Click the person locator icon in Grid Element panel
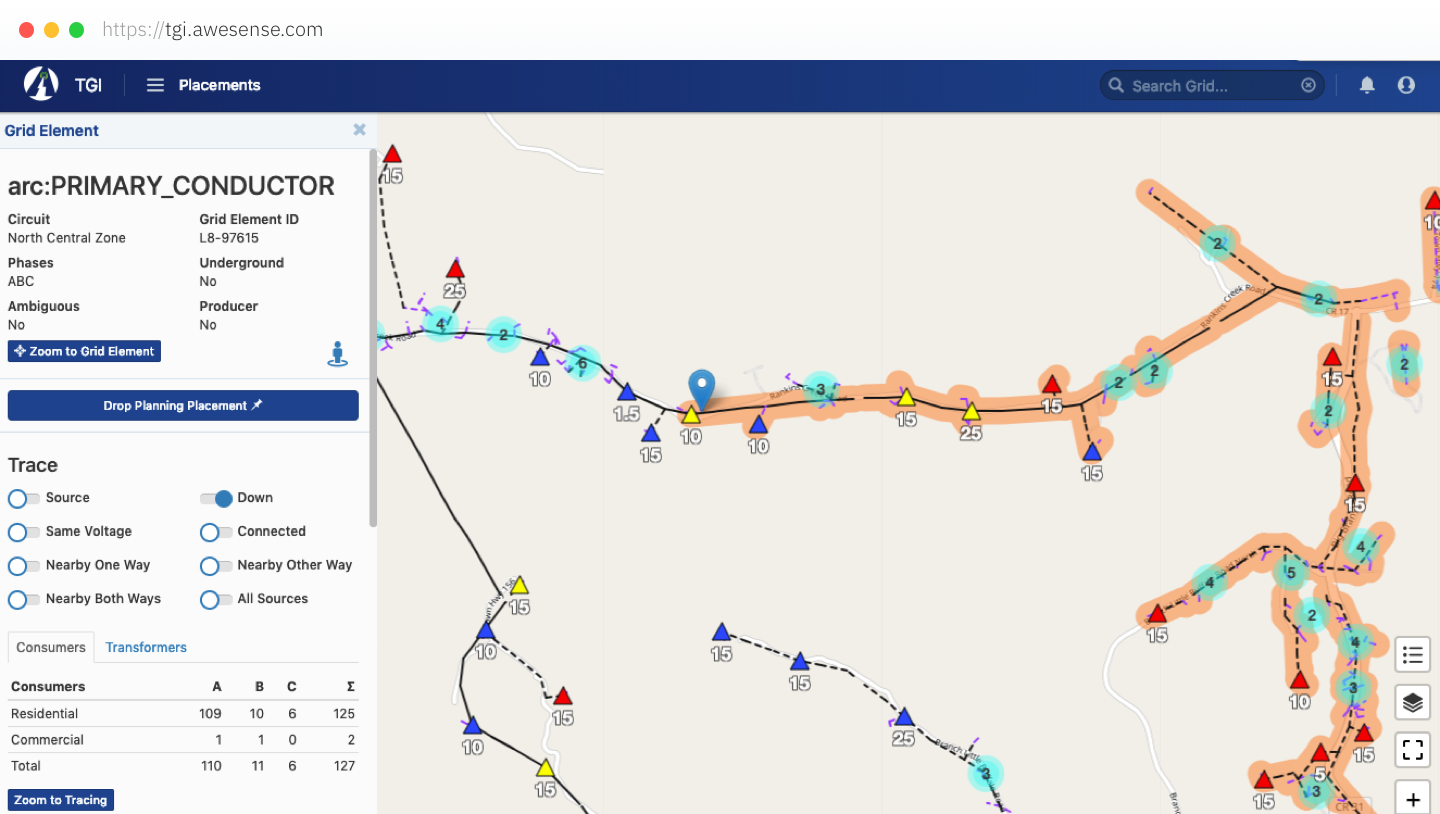 coord(337,353)
